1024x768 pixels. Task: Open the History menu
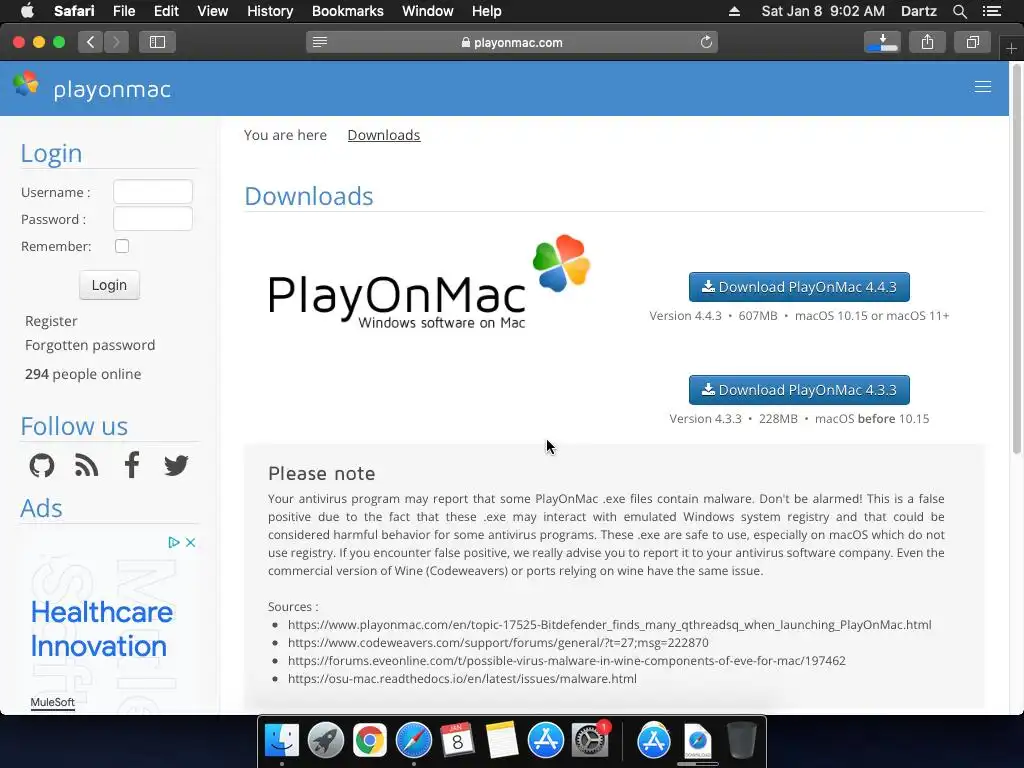(270, 11)
